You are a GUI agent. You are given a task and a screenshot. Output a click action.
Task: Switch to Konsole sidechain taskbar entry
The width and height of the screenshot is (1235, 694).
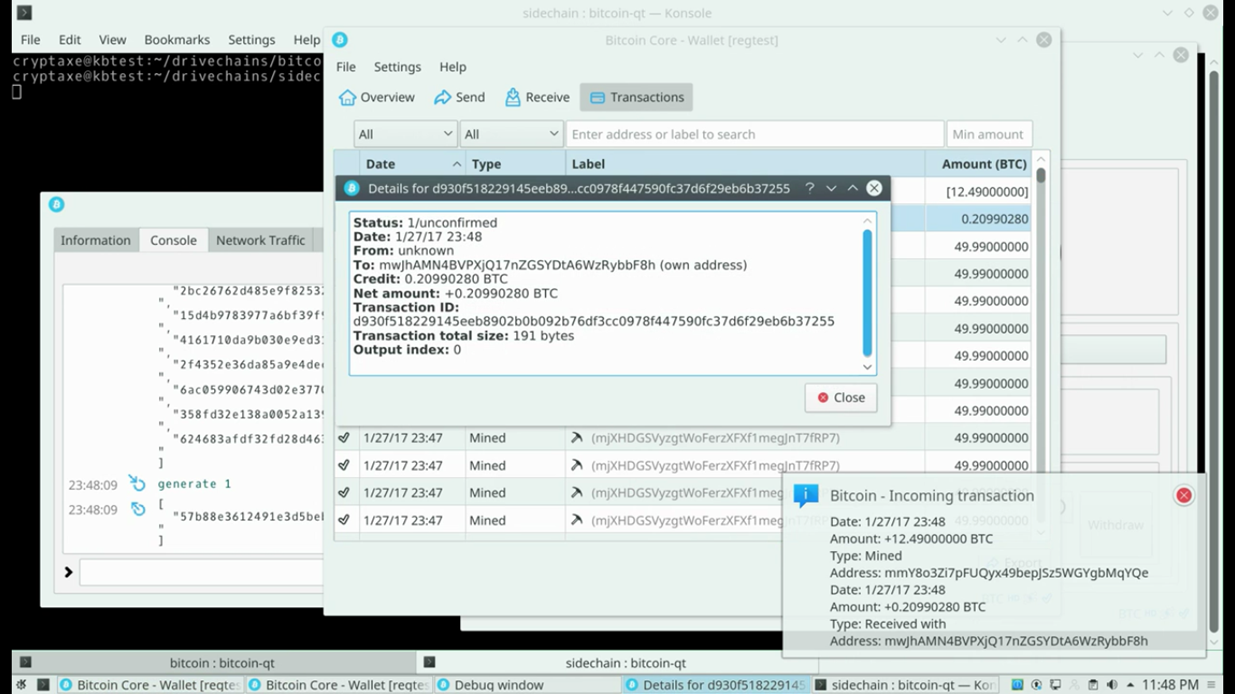(x=904, y=685)
